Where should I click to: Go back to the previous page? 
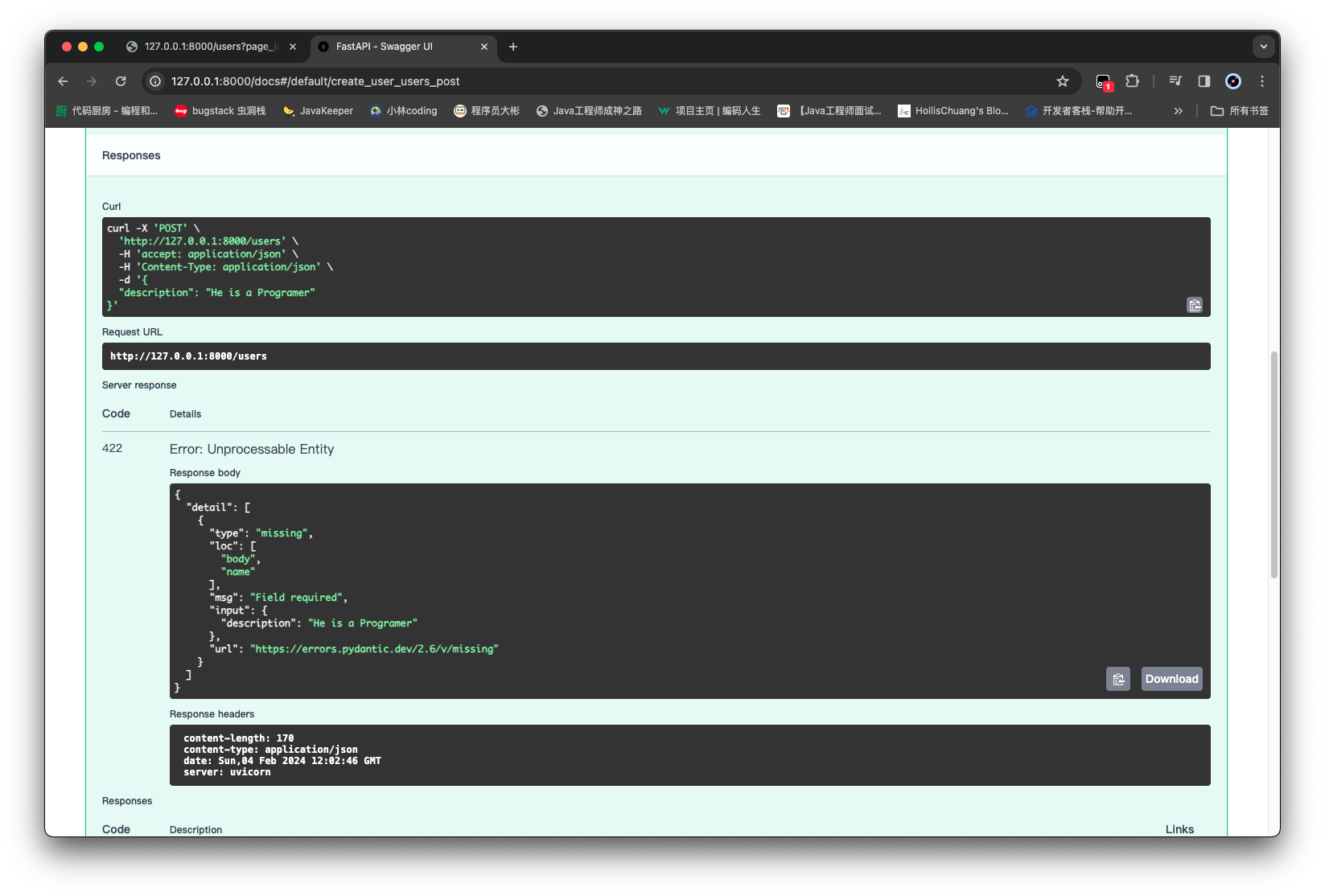click(63, 81)
